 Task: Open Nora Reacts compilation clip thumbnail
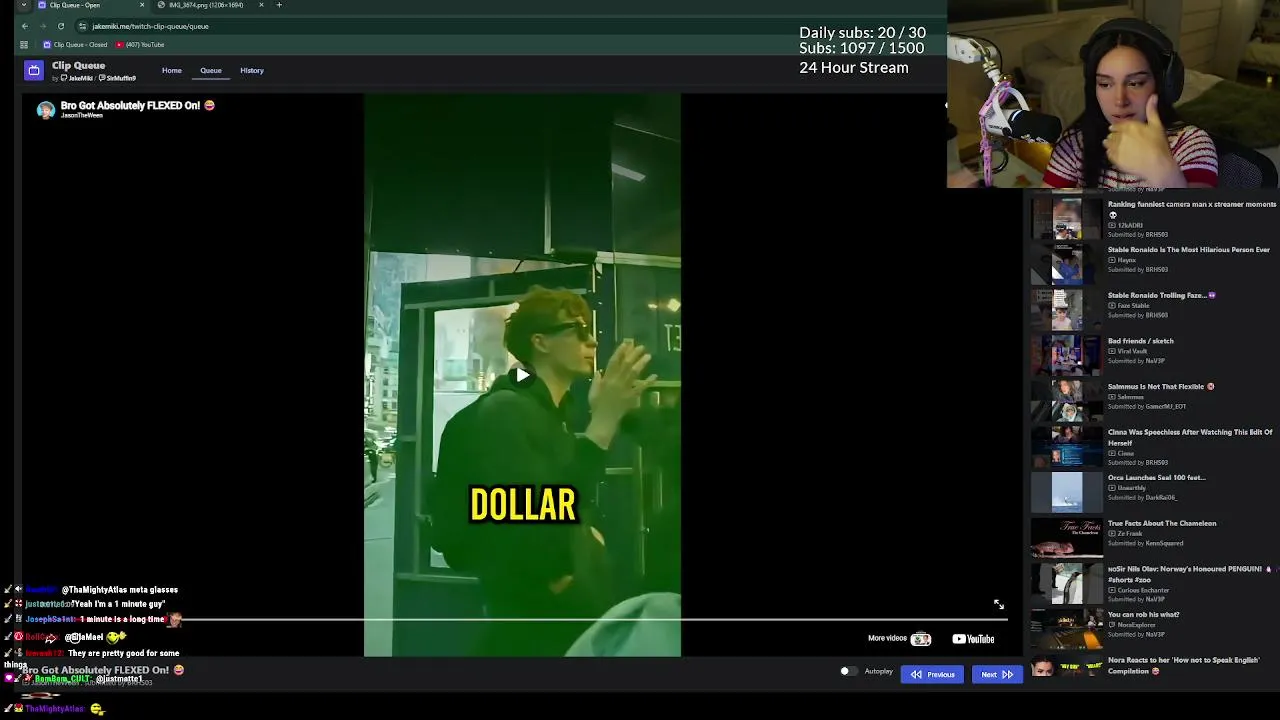tap(1067, 668)
